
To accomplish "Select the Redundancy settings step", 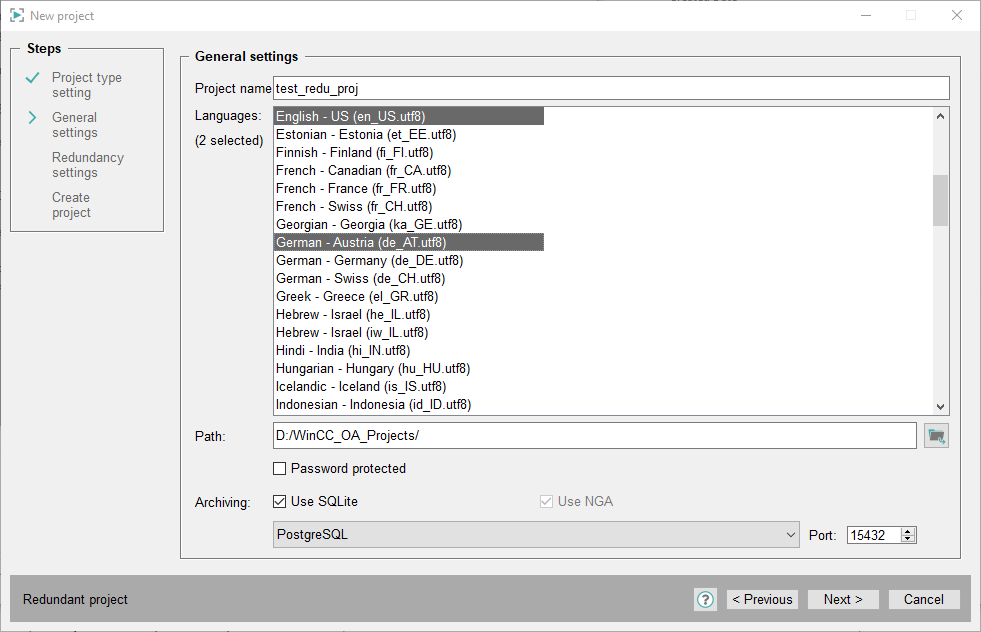I will coord(88,165).
